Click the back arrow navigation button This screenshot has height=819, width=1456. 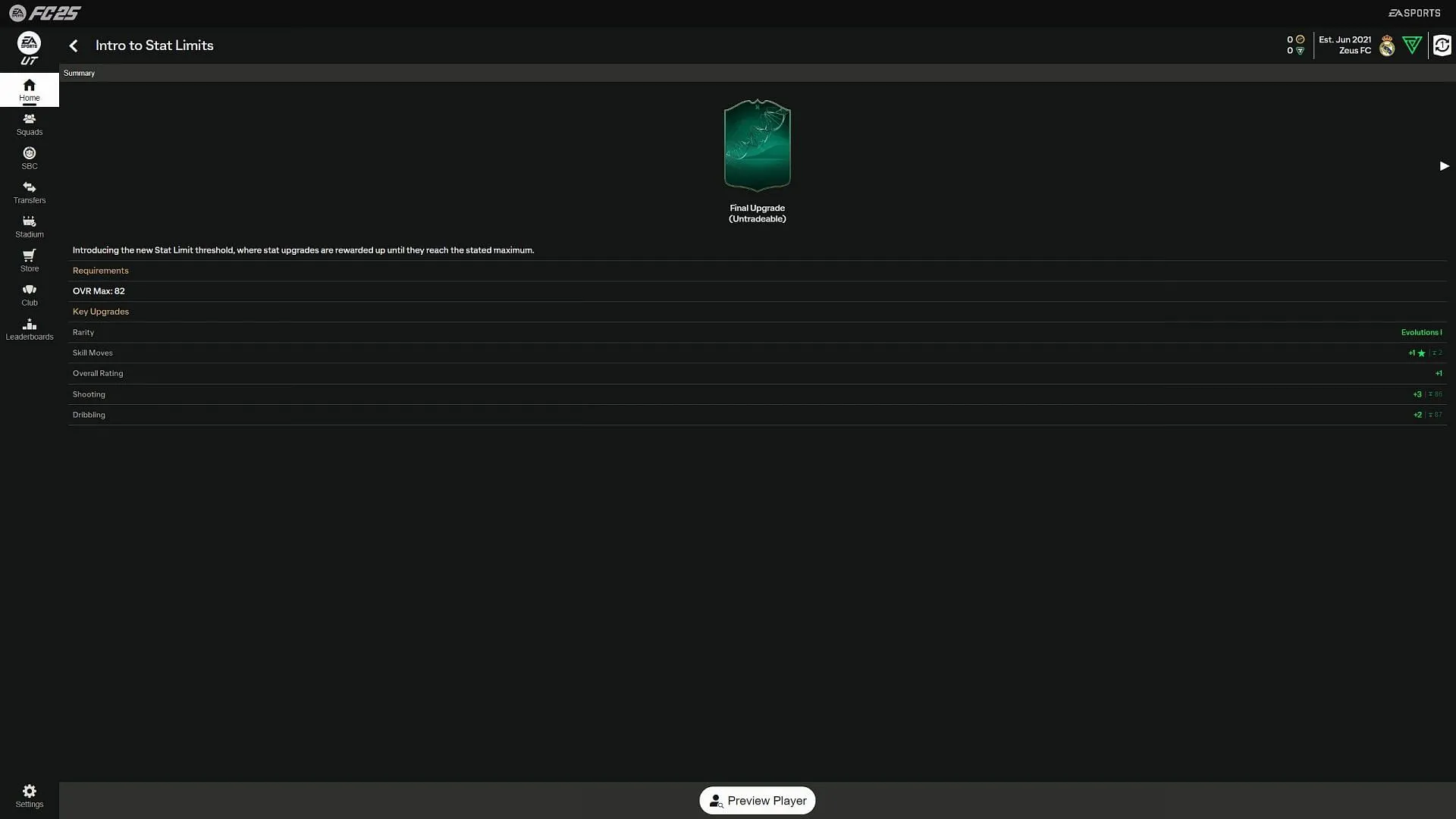coord(74,45)
